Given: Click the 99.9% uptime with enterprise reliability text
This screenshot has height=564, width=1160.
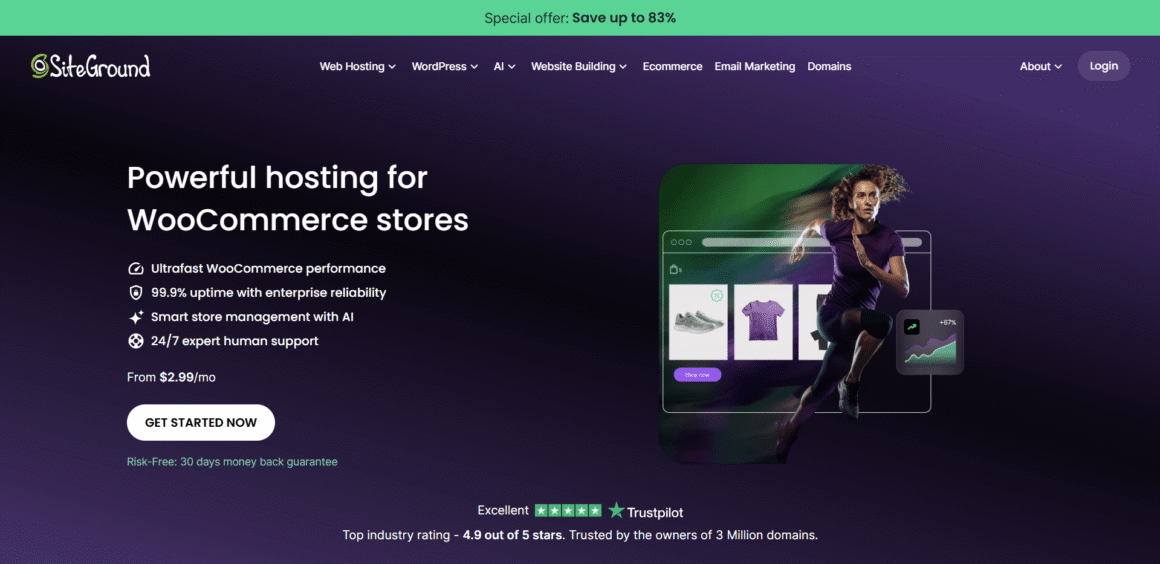Looking at the screenshot, I should 269,292.
